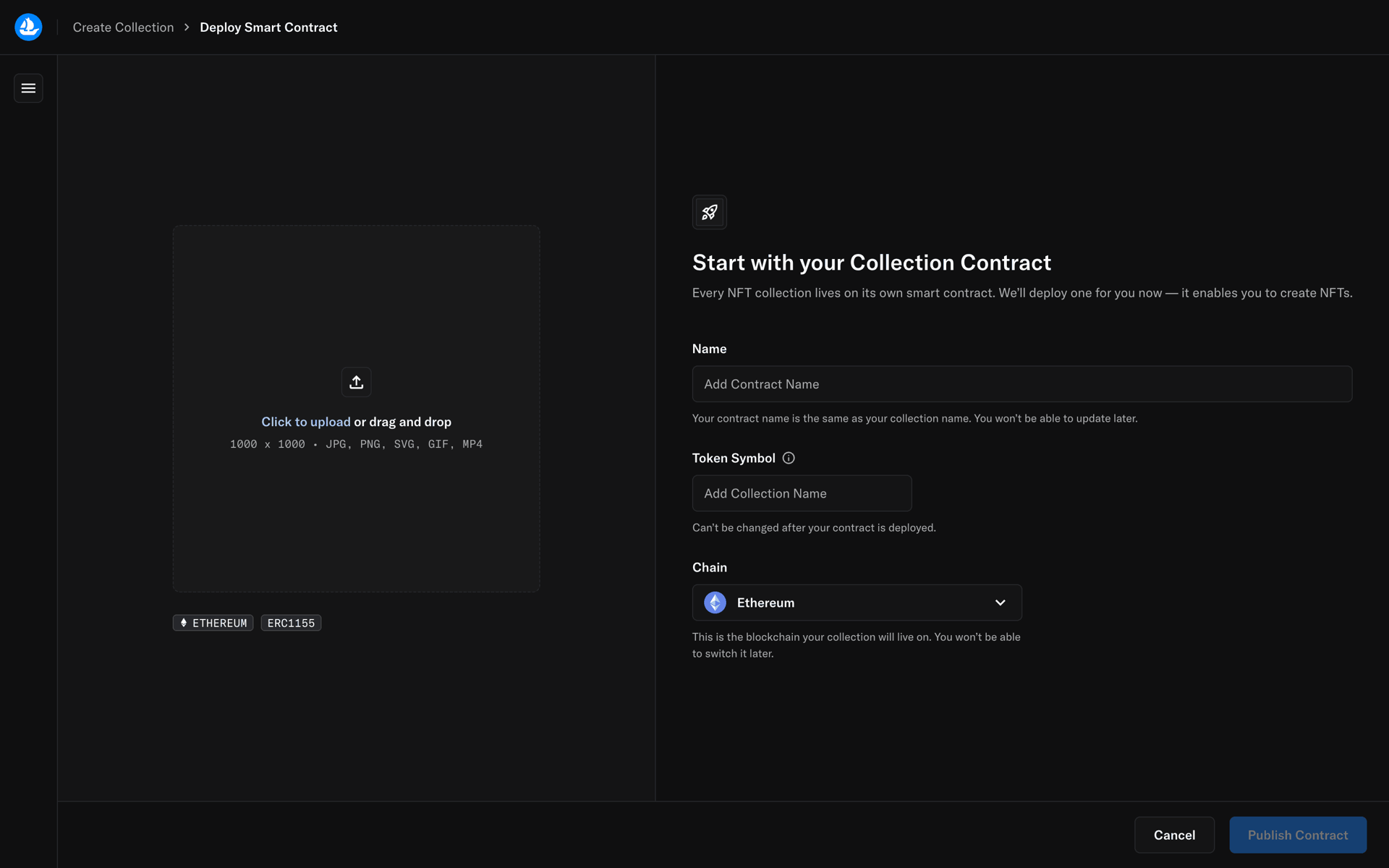Image resolution: width=1389 pixels, height=868 pixels.
Task: Show Token Symbol info tooltip
Action: pos(789,458)
